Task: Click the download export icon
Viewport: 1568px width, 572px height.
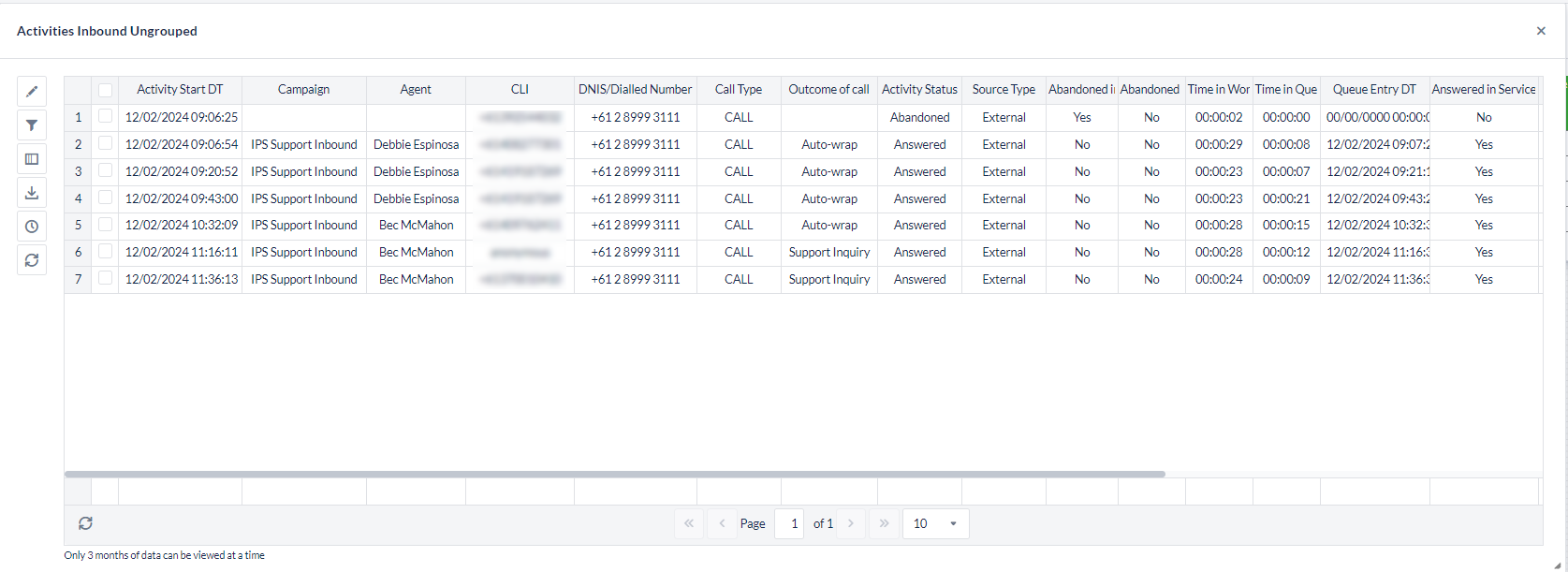Action: pyautogui.click(x=32, y=193)
